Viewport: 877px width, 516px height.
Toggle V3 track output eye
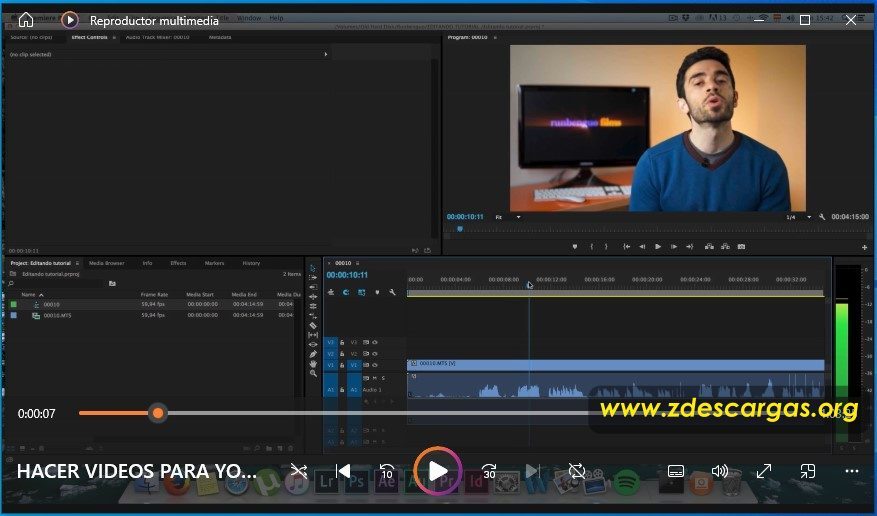[375, 342]
